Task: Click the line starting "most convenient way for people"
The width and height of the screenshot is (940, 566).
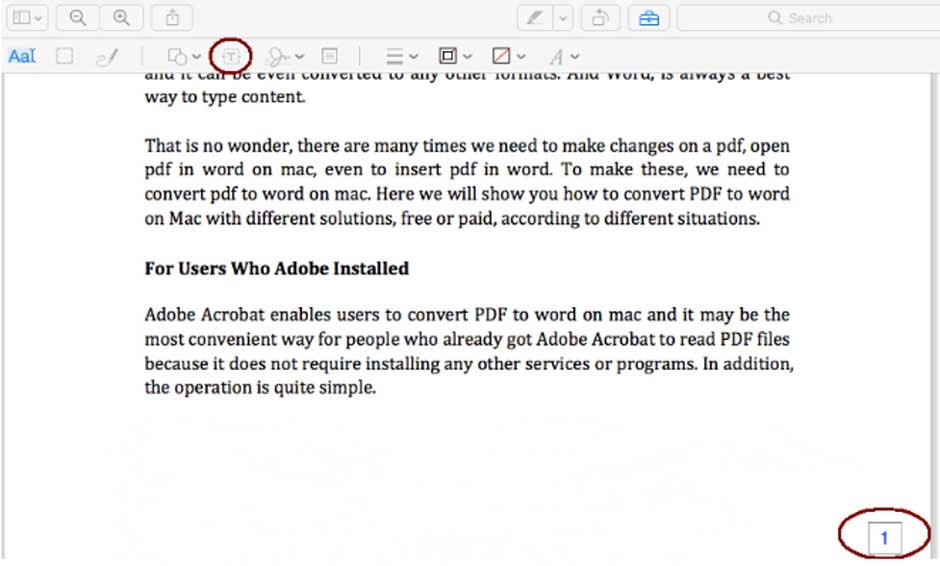Action: coord(467,339)
